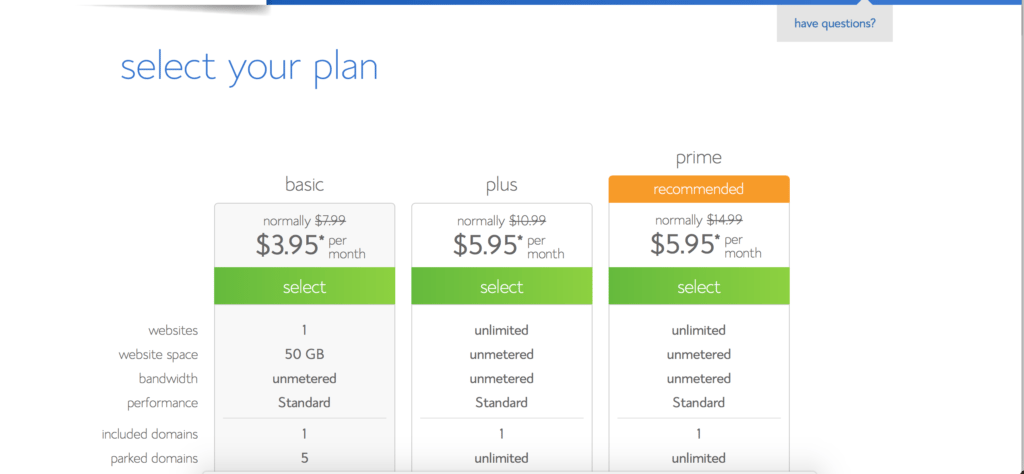Viewport: 1024px width, 474px height.
Task: Pick the prime plan select button
Action: (x=699, y=286)
